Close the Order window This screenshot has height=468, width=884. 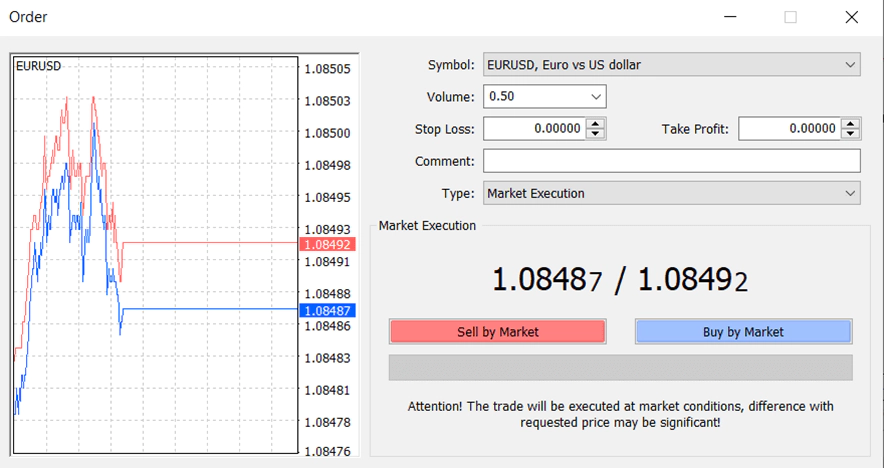pos(851,17)
